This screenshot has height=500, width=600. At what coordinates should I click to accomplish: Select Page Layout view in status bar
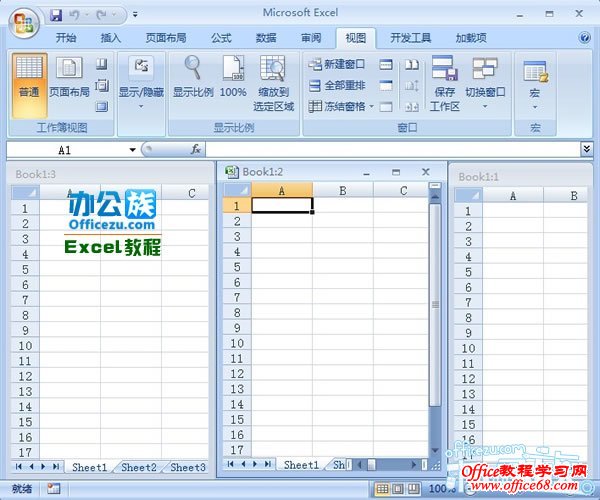coord(398,489)
